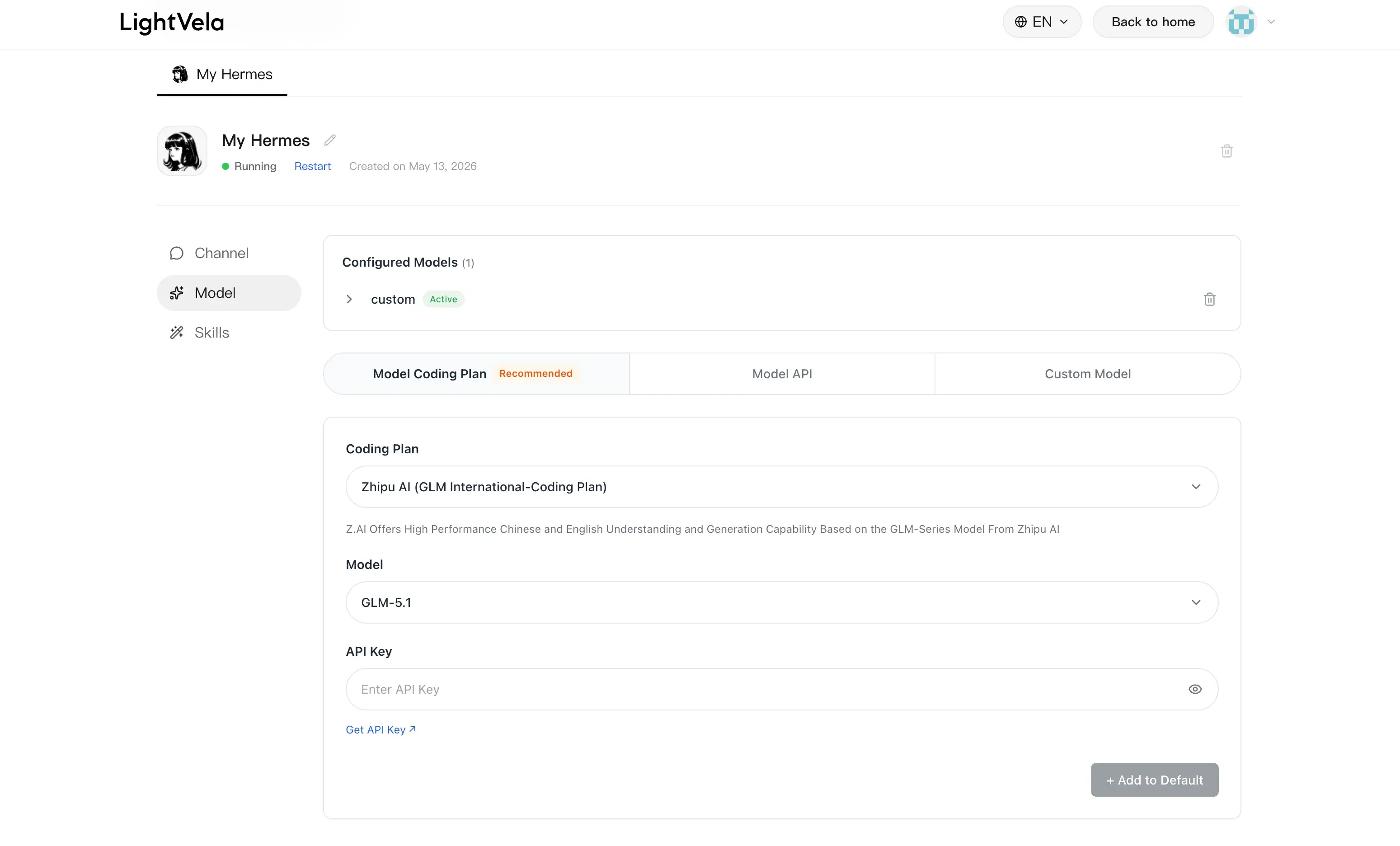
Task: Expand the account menu chevron beside avatar
Action: point(1271,22)
